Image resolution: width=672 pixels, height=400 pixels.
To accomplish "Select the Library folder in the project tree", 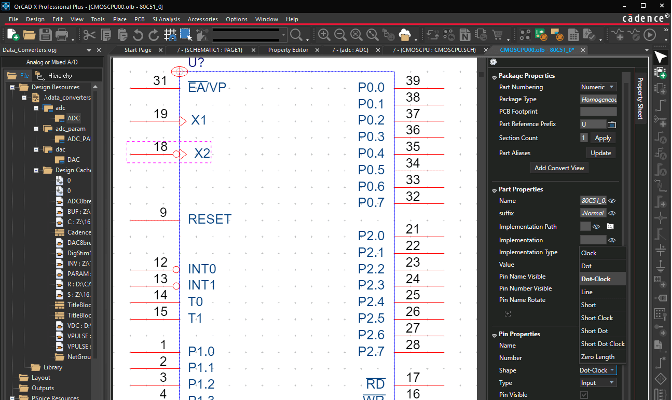I will pyautogui.click(x=53, y=367).
